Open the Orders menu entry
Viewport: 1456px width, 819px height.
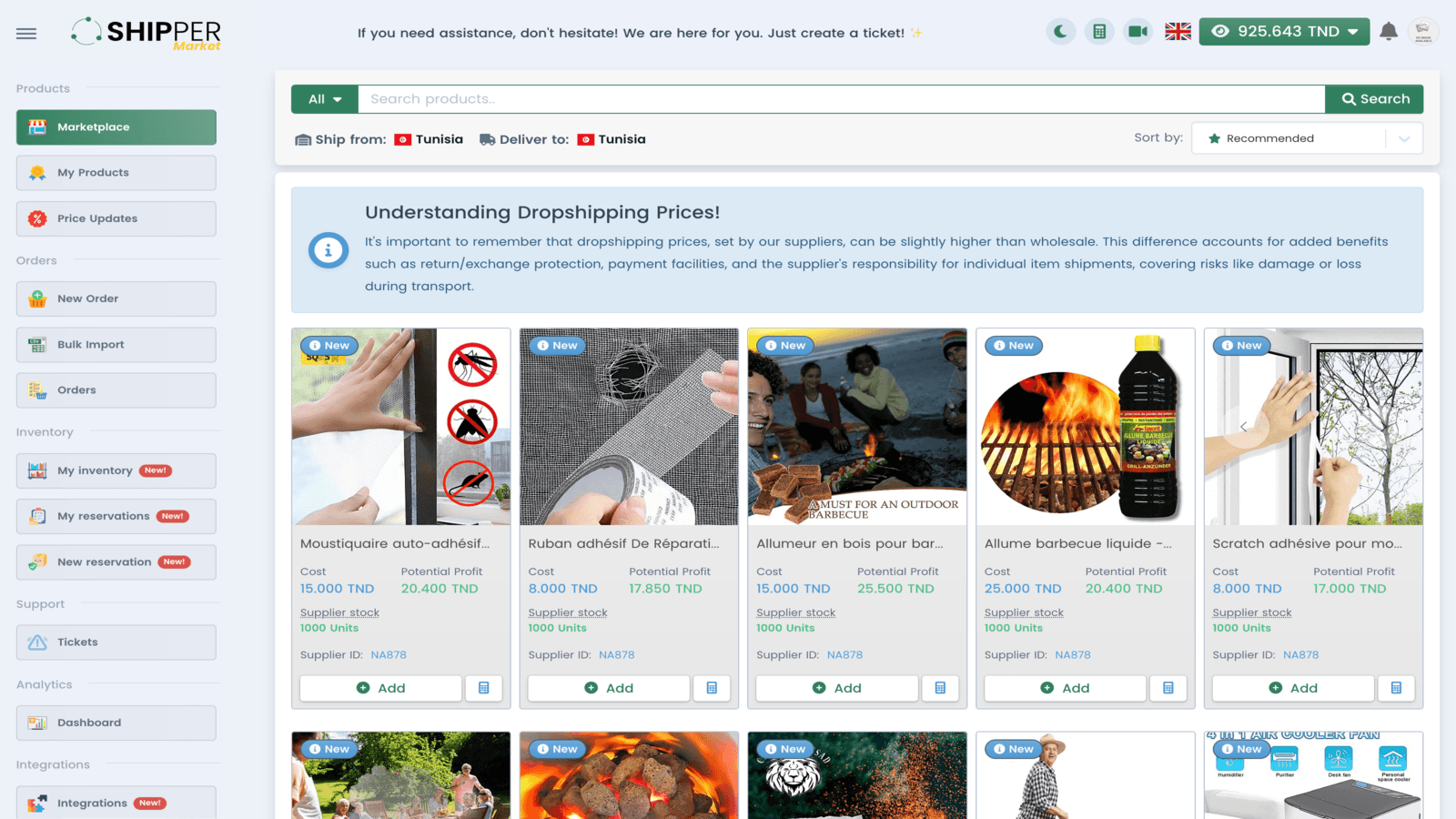(116, 389)
